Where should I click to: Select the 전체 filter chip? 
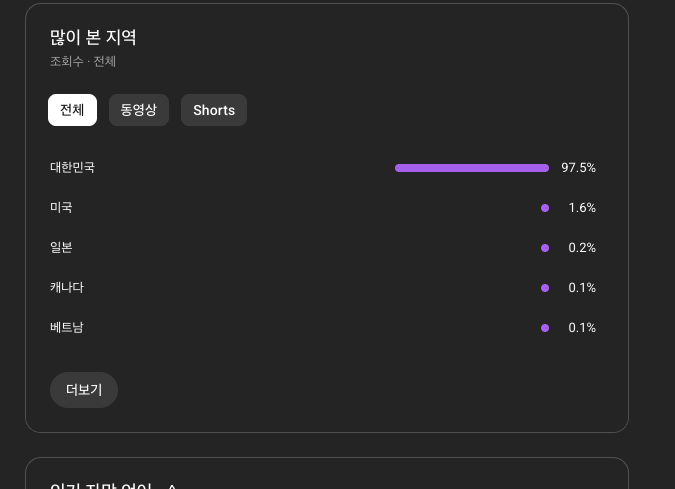72,110
